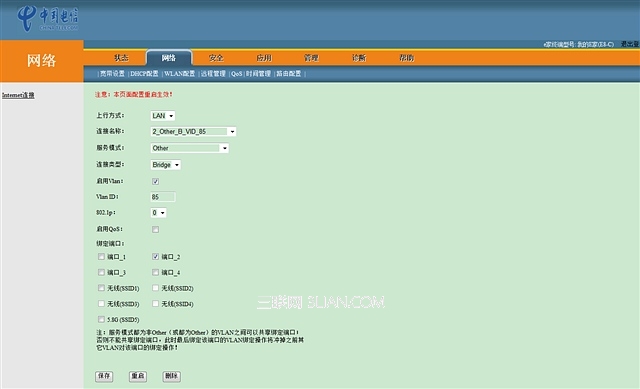Open 时间管理 submenu item

258,73
